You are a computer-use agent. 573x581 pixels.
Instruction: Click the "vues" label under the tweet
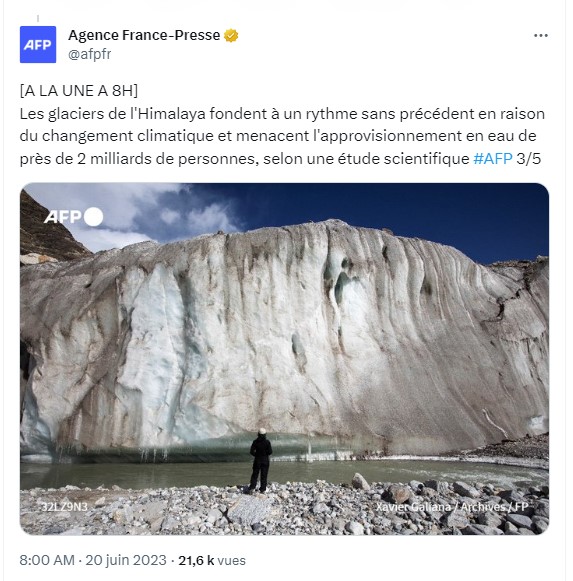click(232, 560)
